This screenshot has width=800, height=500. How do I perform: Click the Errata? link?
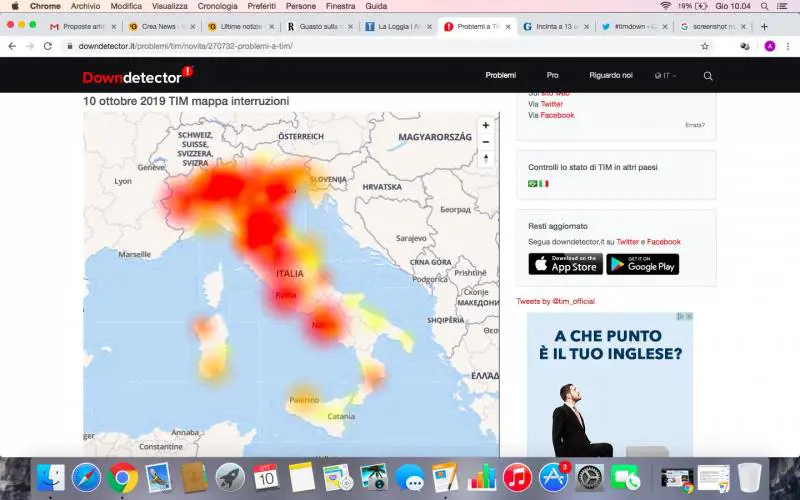tap(695, 125)
